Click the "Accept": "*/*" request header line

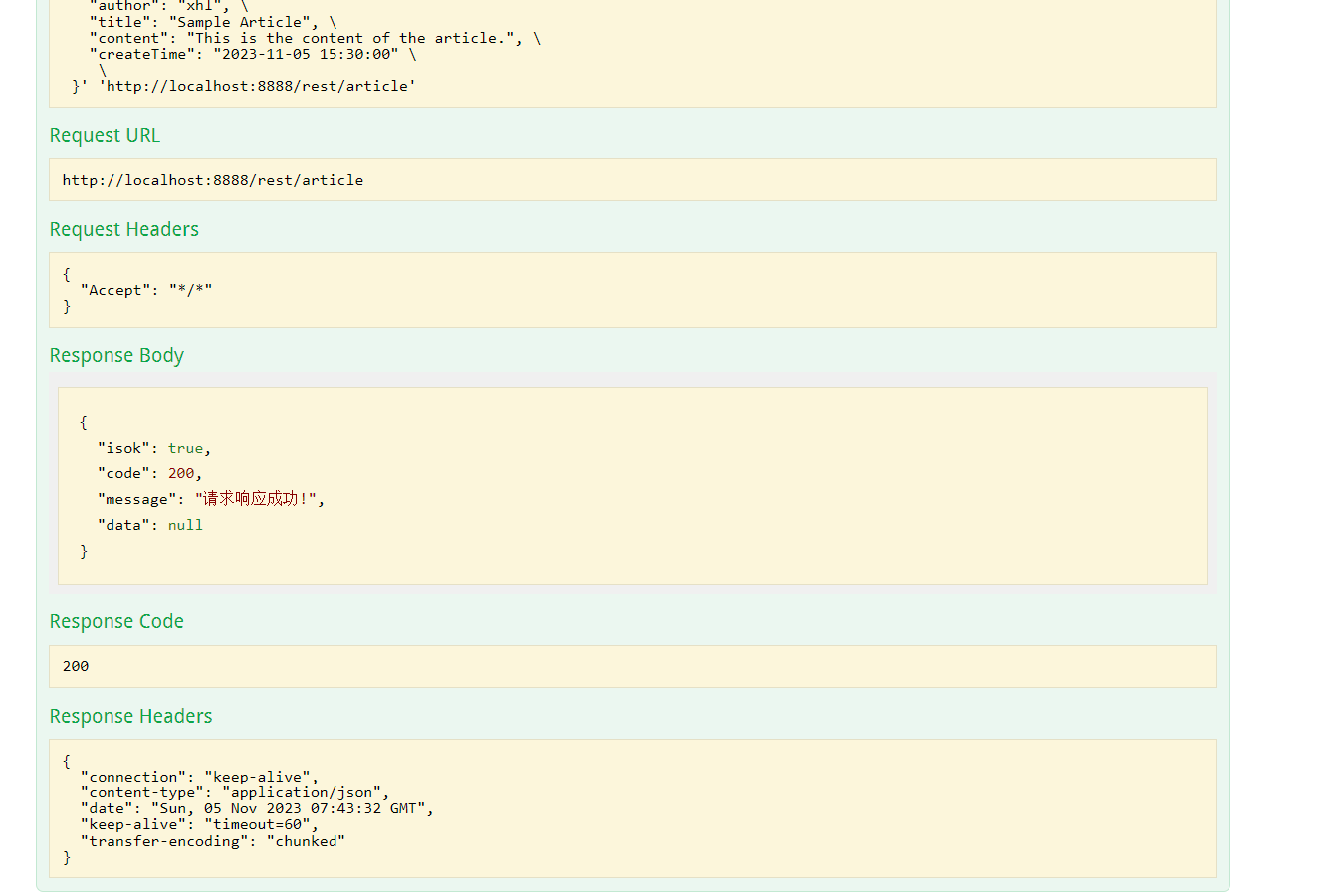(146, 290)
